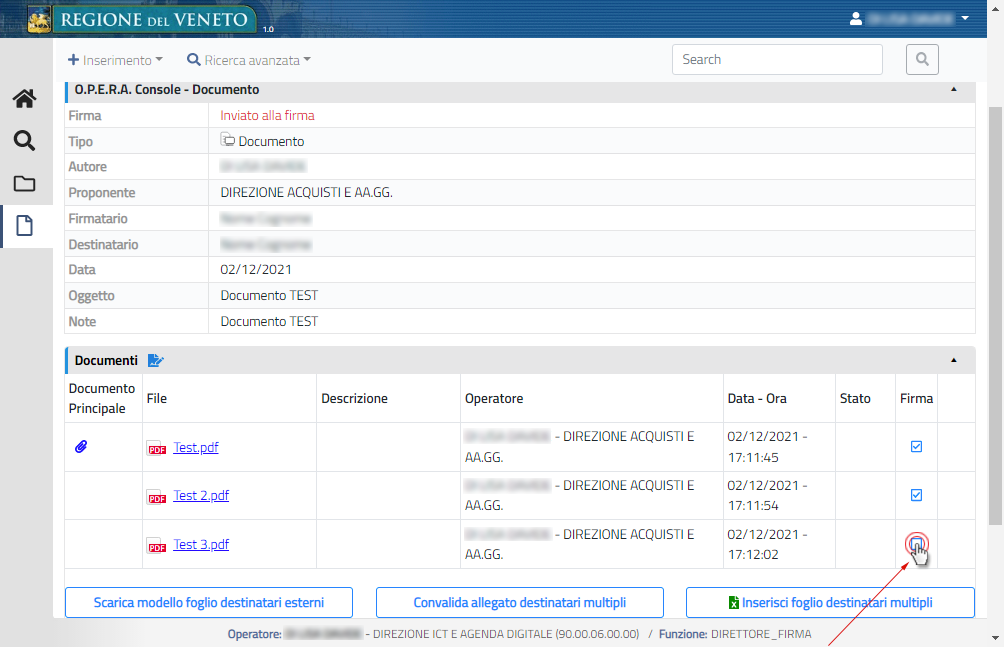This screenshot has height=647, width=1004.
Task: Collapse the O.P.E.R.A. Console - Documento panel
Action: click(x=953, y=90)
